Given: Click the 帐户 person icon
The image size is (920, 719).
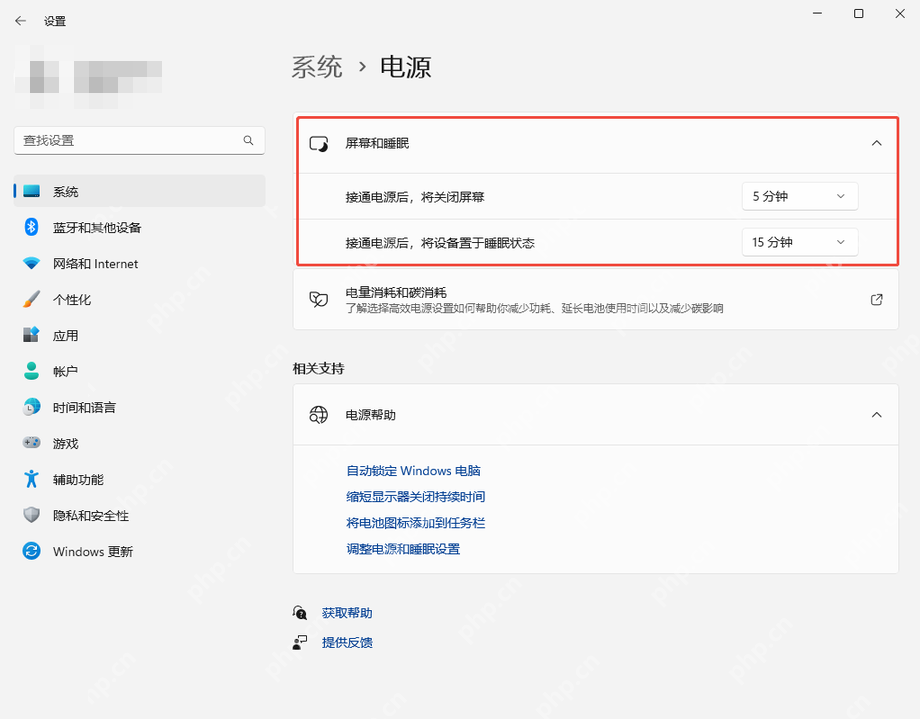Looking at the screenshot, I should (x=31, y=371).
